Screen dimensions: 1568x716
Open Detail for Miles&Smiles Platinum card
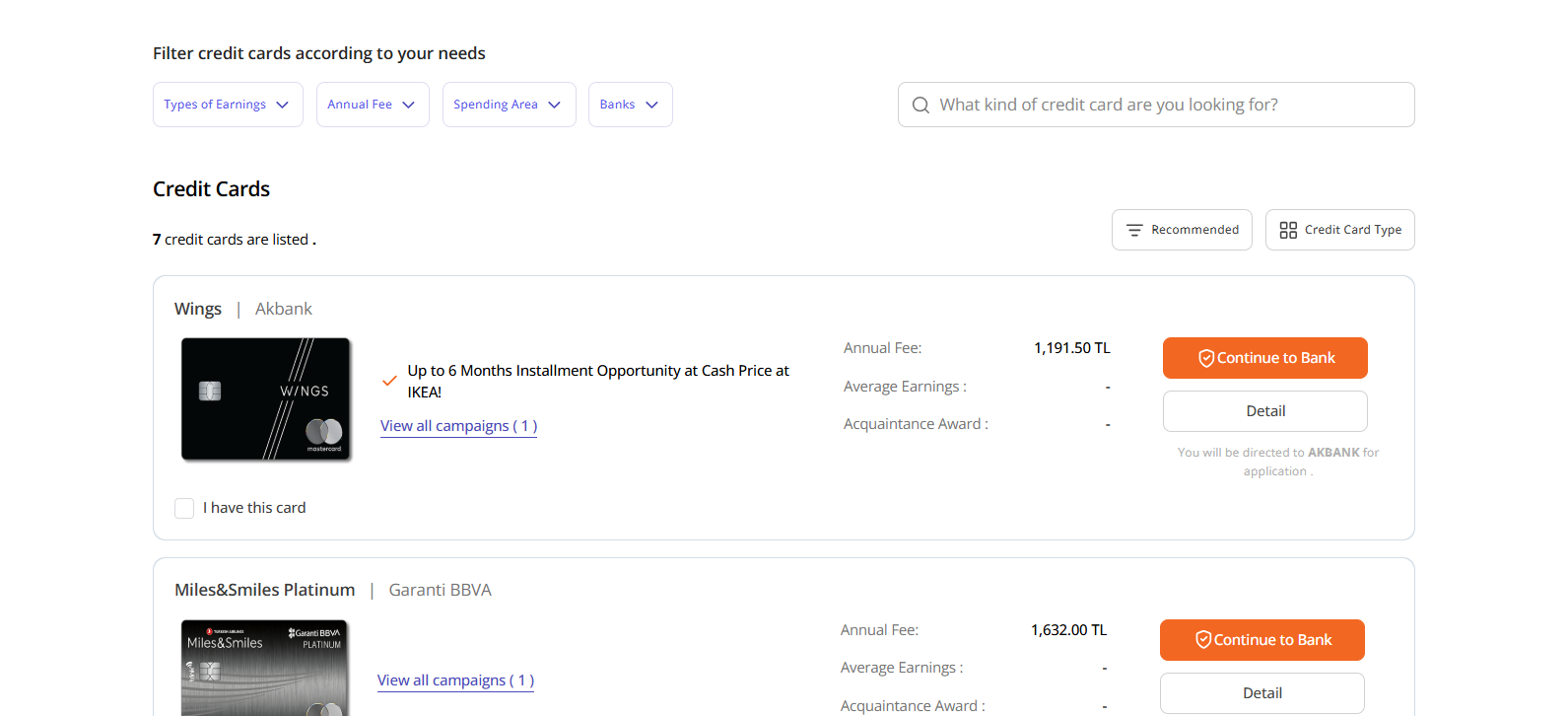[x=1261, y=693]
